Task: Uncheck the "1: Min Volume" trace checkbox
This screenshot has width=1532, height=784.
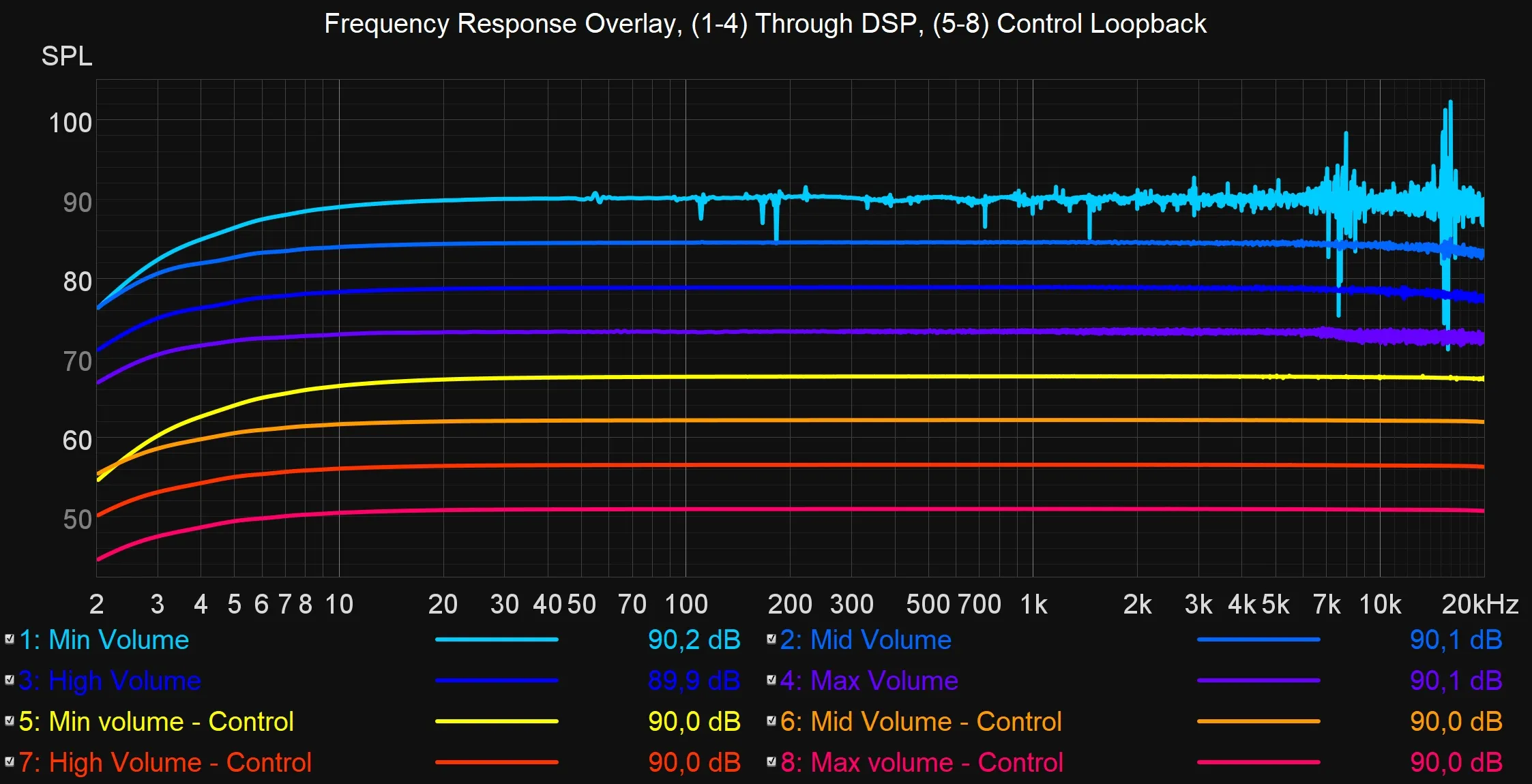Action: [10, 639]
